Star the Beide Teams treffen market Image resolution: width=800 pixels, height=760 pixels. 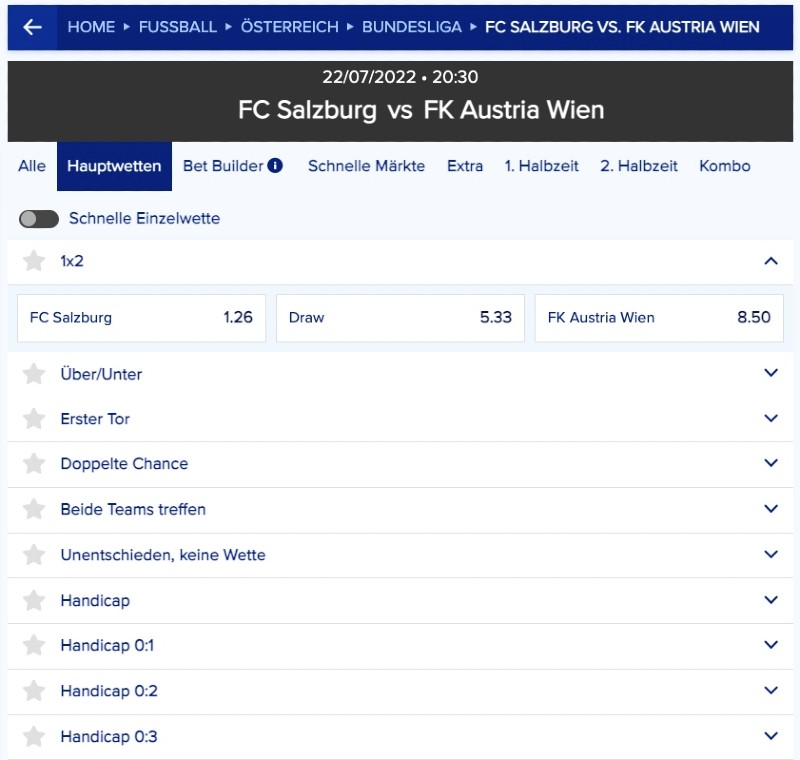coord(34,509)
